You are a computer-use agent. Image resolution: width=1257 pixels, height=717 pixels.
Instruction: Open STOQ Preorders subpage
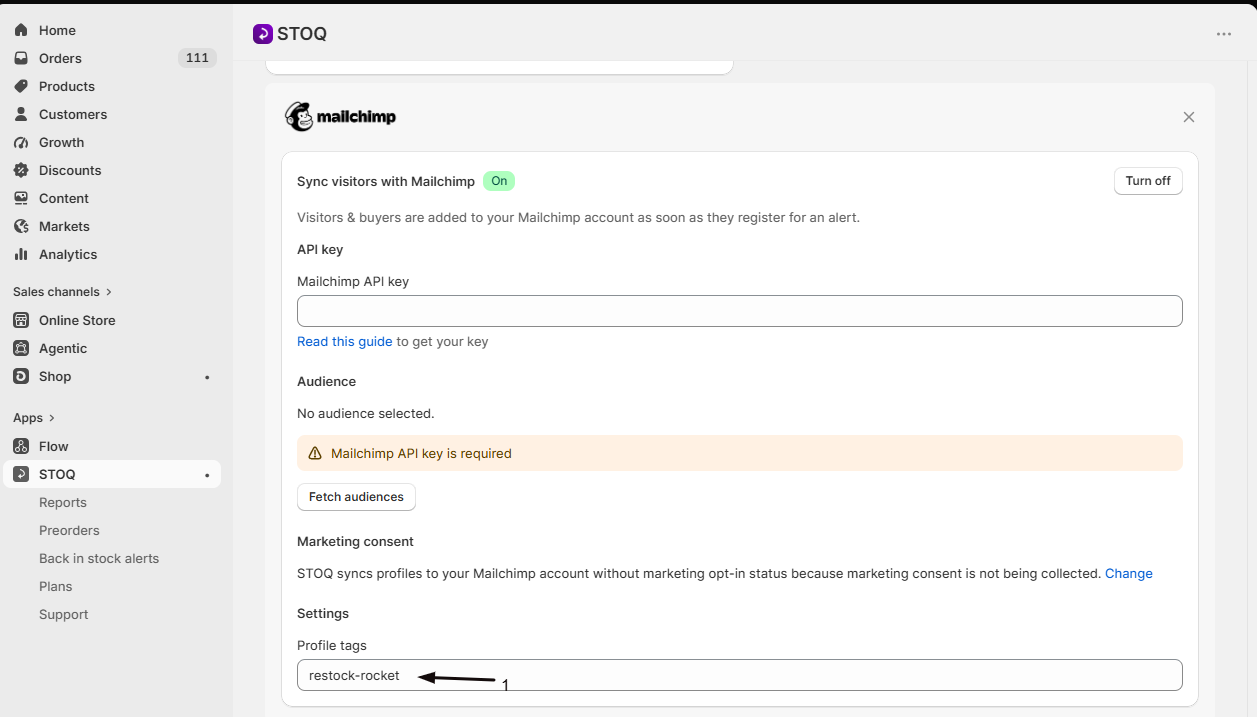tap(69, 530)
